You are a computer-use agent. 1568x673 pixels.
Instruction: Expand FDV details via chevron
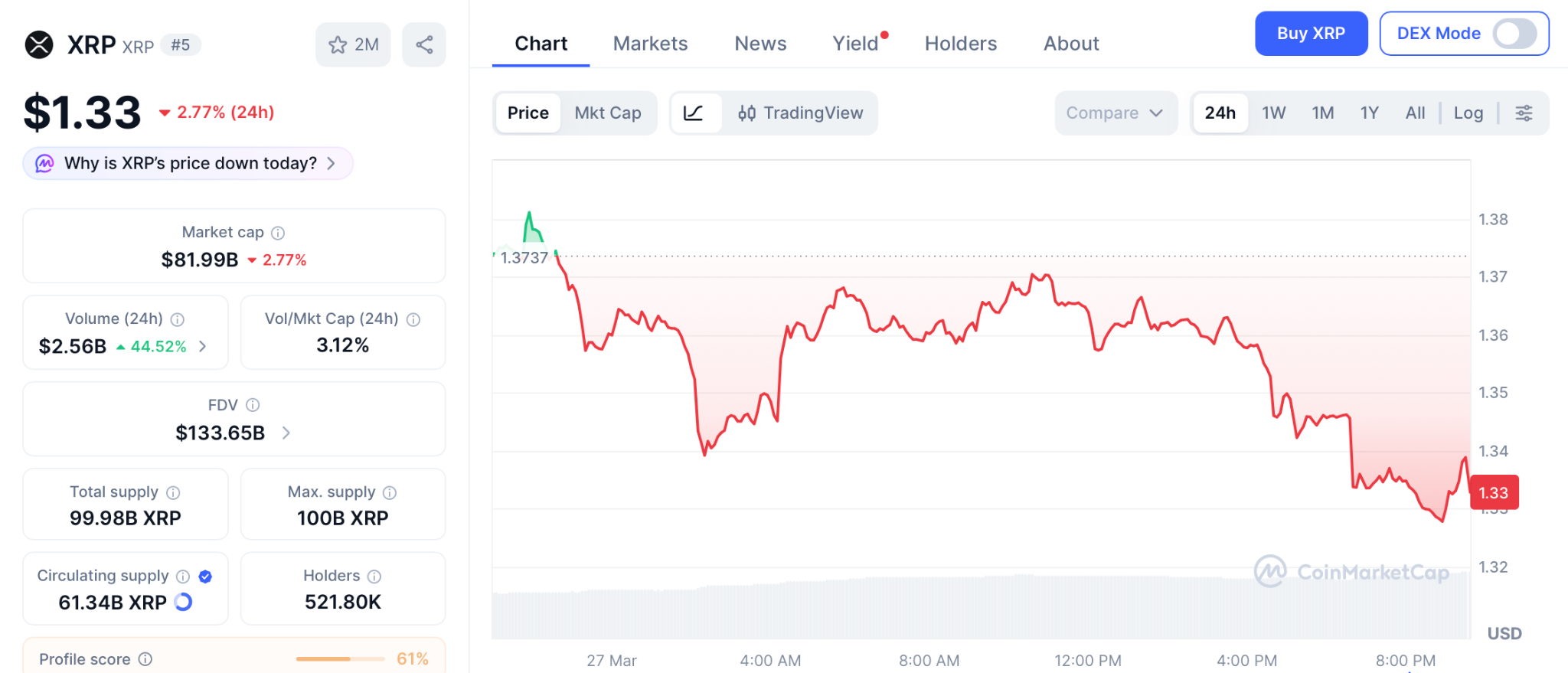pos(286,433)
